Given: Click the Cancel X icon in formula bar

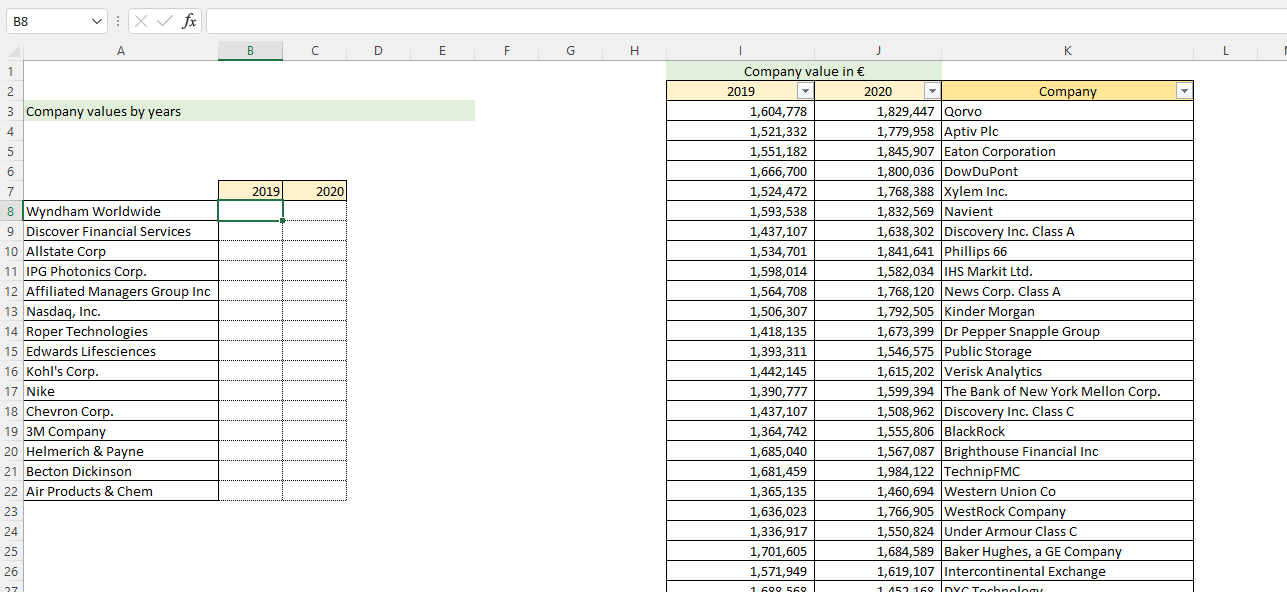Looking at the screenshot, I should (x=141, y=21).
